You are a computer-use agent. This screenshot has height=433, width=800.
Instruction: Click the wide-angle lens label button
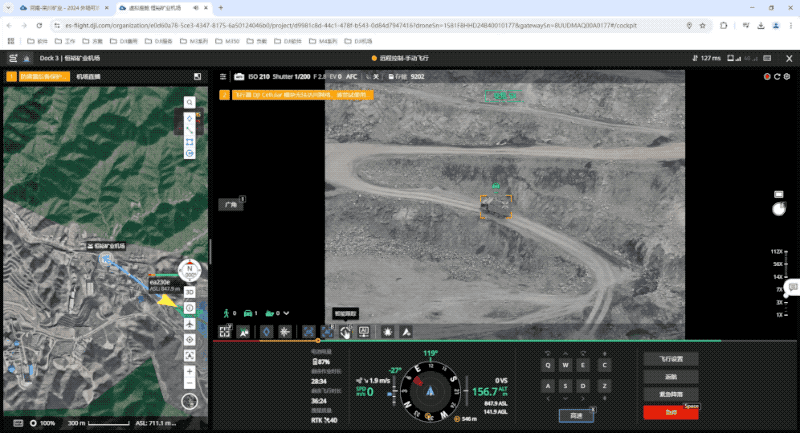pos(231,205)
